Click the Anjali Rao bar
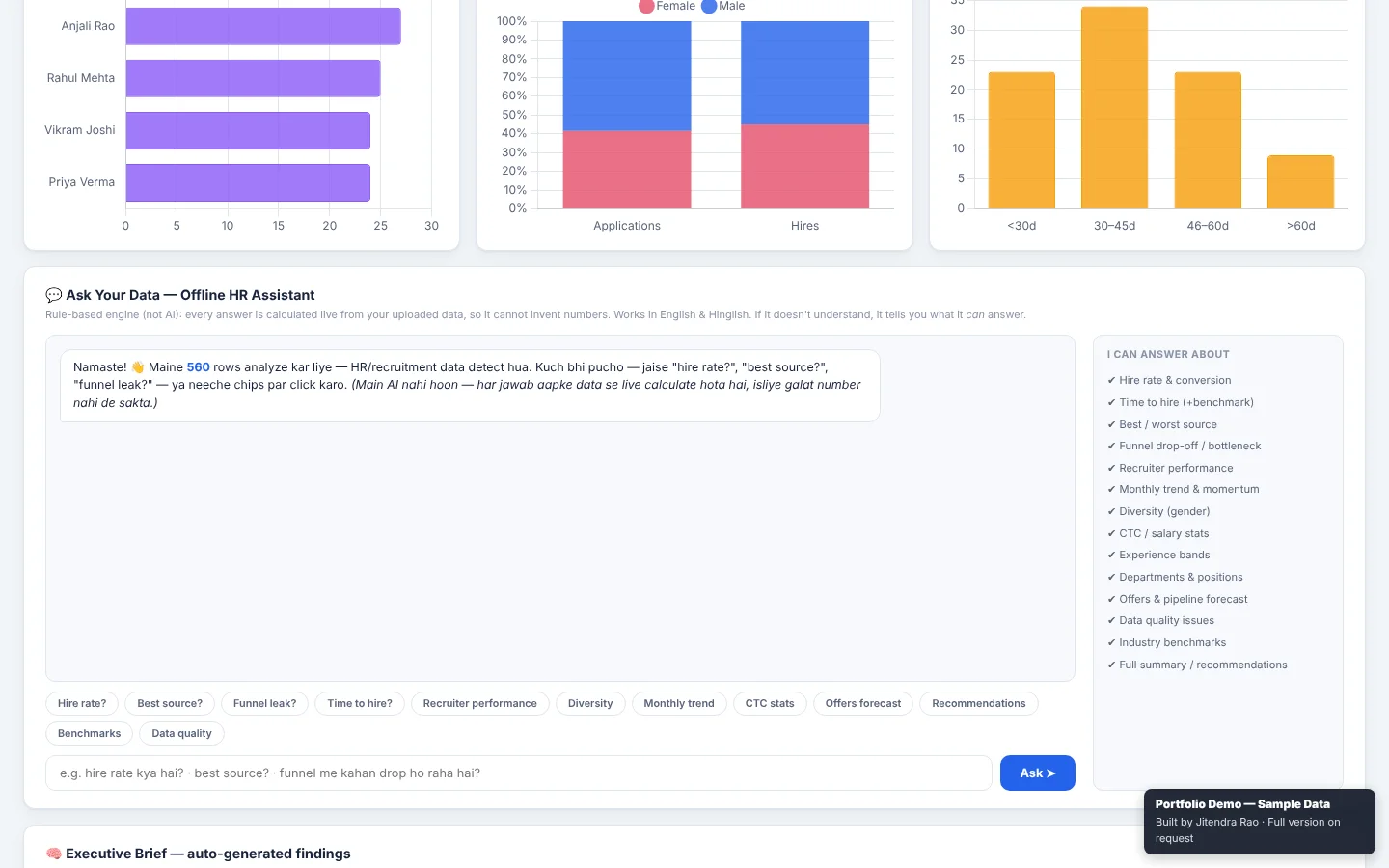Screen dimensions: 1389x868 point(263,26)
